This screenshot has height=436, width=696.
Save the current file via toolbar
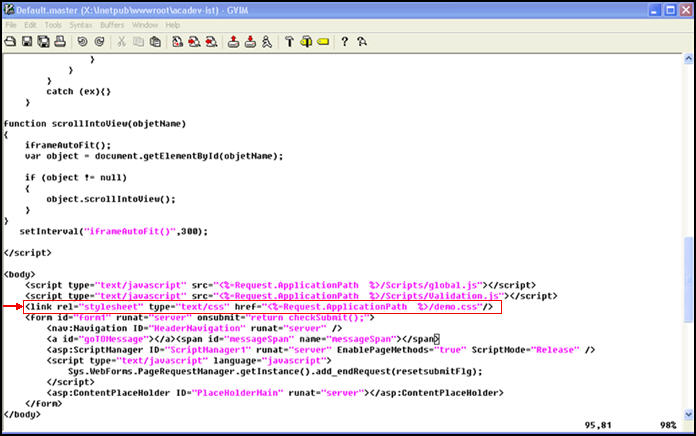coord(27,42)
